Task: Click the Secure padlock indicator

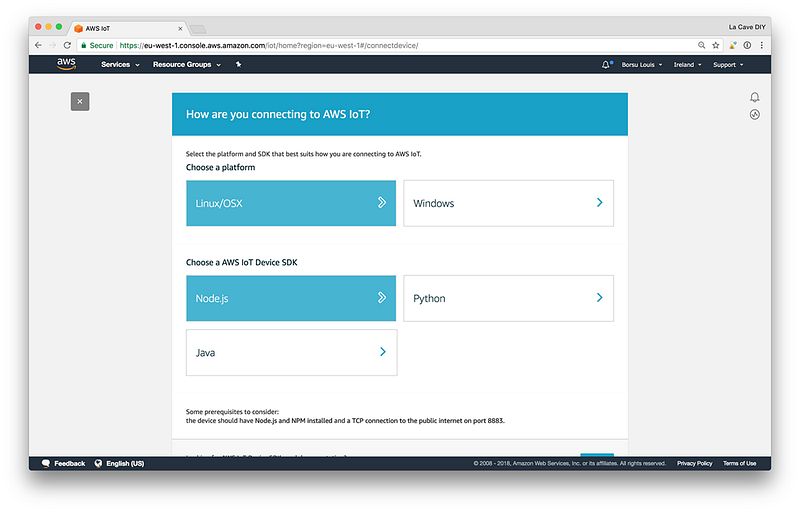Action: pos(97,45)
